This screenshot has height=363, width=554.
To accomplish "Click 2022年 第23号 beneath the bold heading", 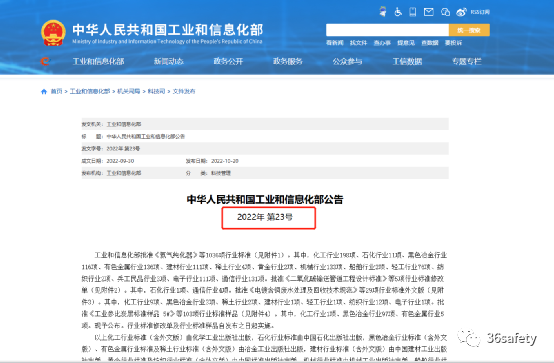I will click(265, 217).
